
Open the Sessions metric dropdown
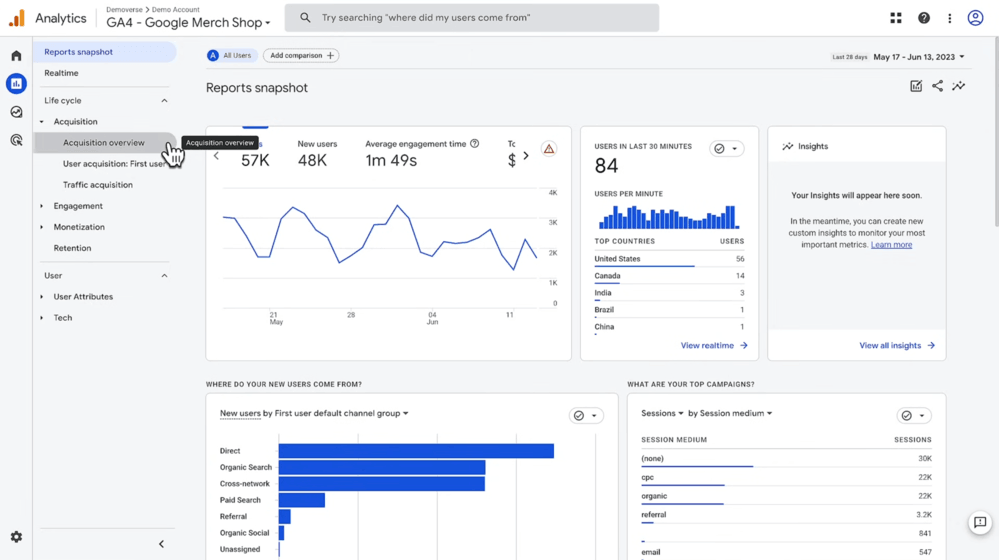click(662, 413)
